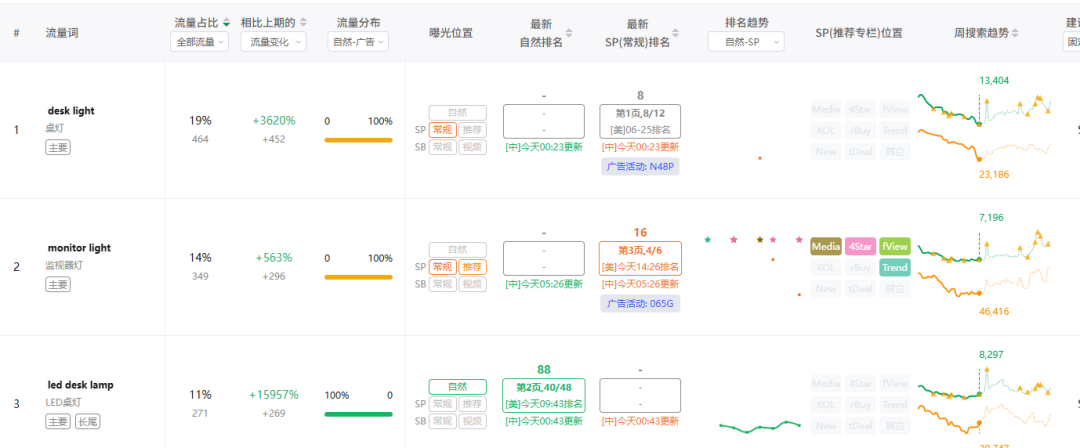Toggle SB 视频 tag for monitor light
This screenshot has width=1080, height=448.
click(x=472, y=284)
